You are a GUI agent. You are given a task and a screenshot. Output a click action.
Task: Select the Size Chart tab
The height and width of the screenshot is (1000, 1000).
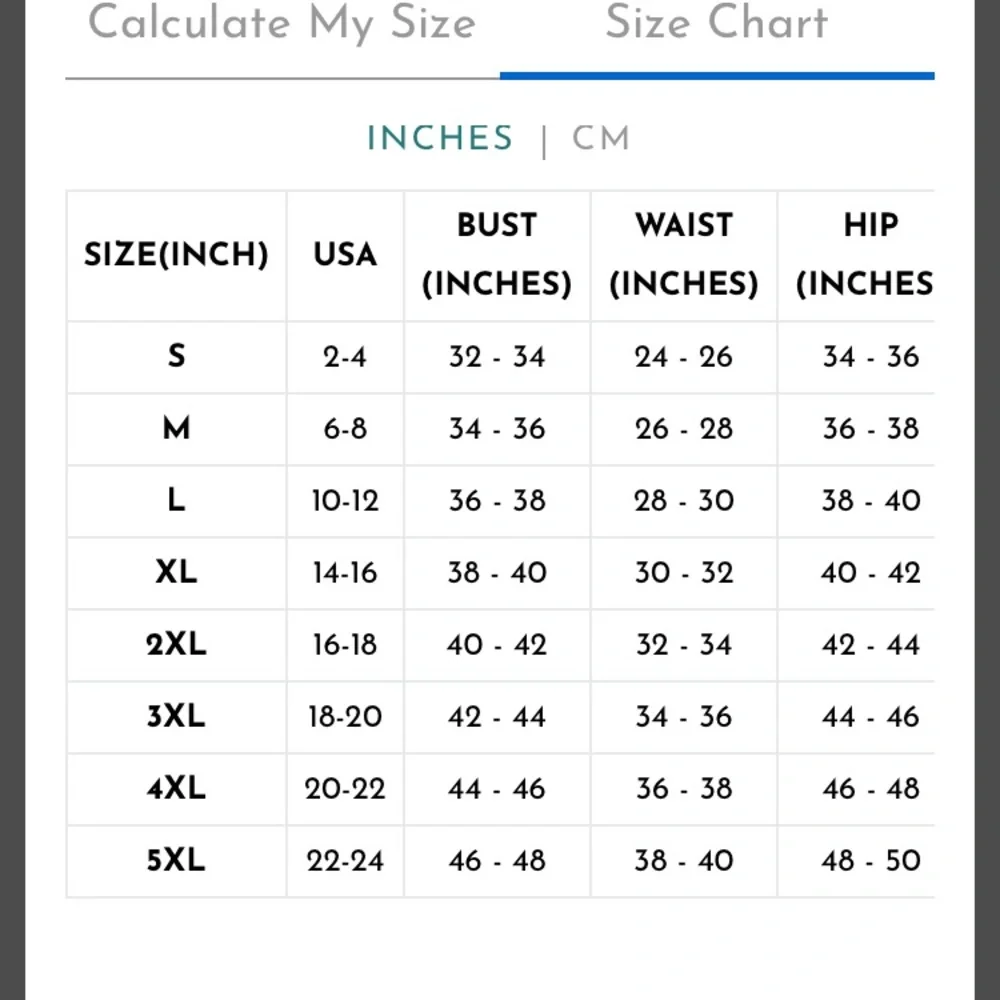(717, 23)
